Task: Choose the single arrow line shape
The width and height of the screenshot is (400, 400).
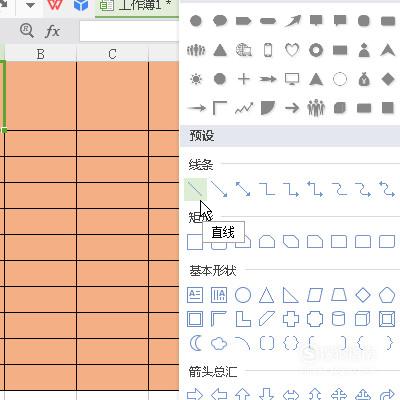Action: [219, 189]
